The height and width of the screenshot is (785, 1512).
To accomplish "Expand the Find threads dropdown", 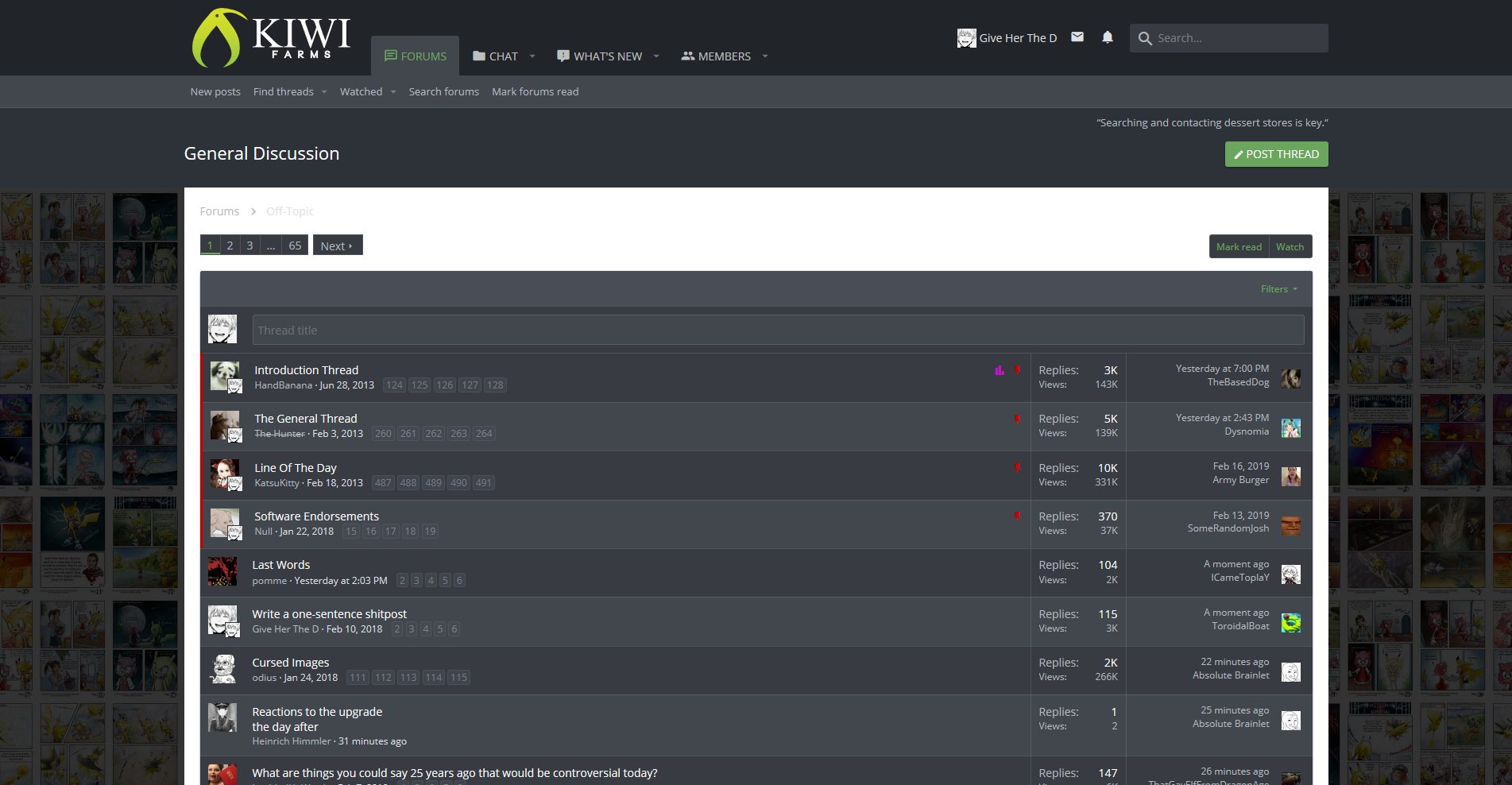I will coord(324,92).
